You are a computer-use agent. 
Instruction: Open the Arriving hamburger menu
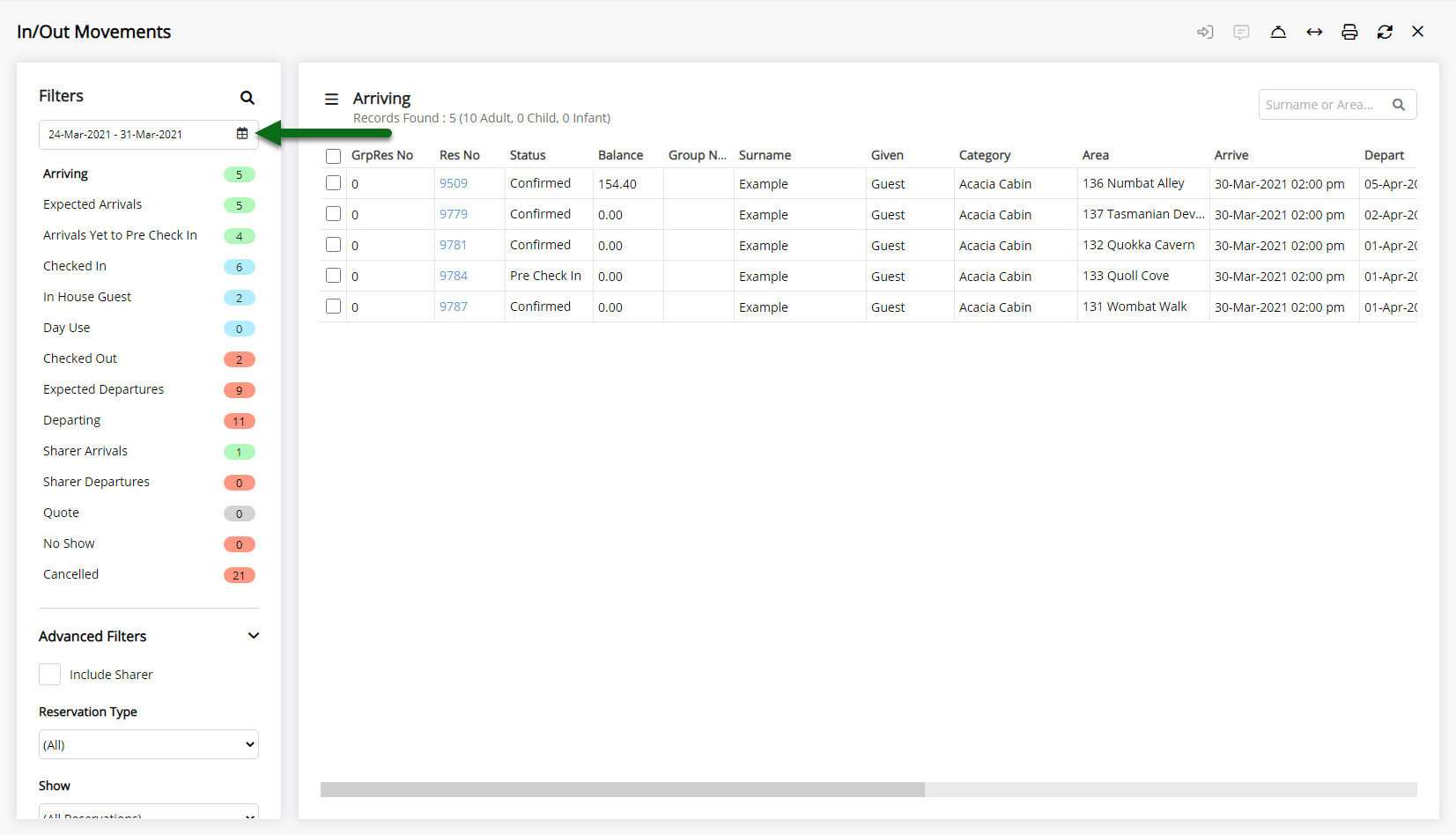pos(331,100)
